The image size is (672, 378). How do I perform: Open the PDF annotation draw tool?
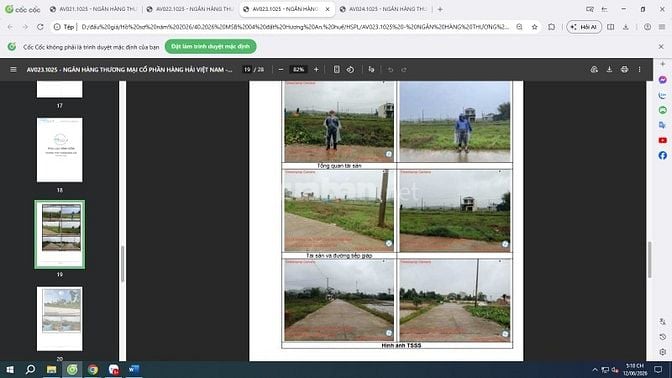(371, 69)
